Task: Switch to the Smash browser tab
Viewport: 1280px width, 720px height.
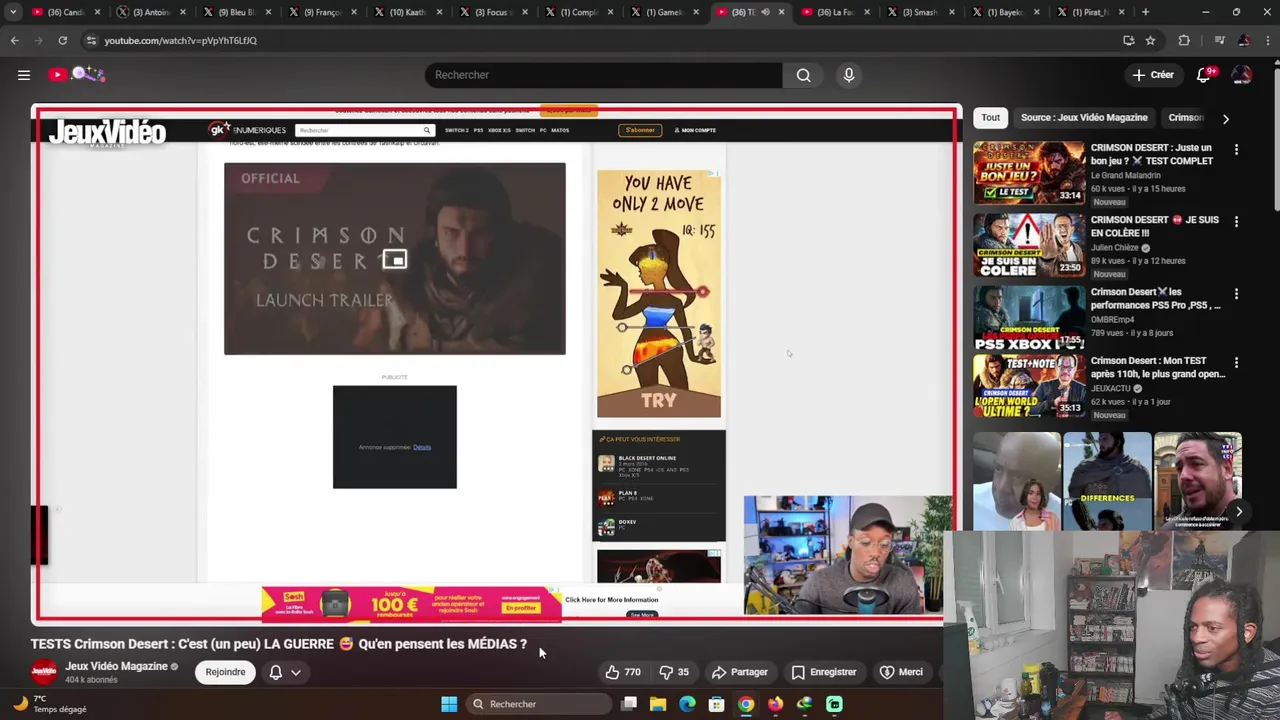Action: click(920, 12)
